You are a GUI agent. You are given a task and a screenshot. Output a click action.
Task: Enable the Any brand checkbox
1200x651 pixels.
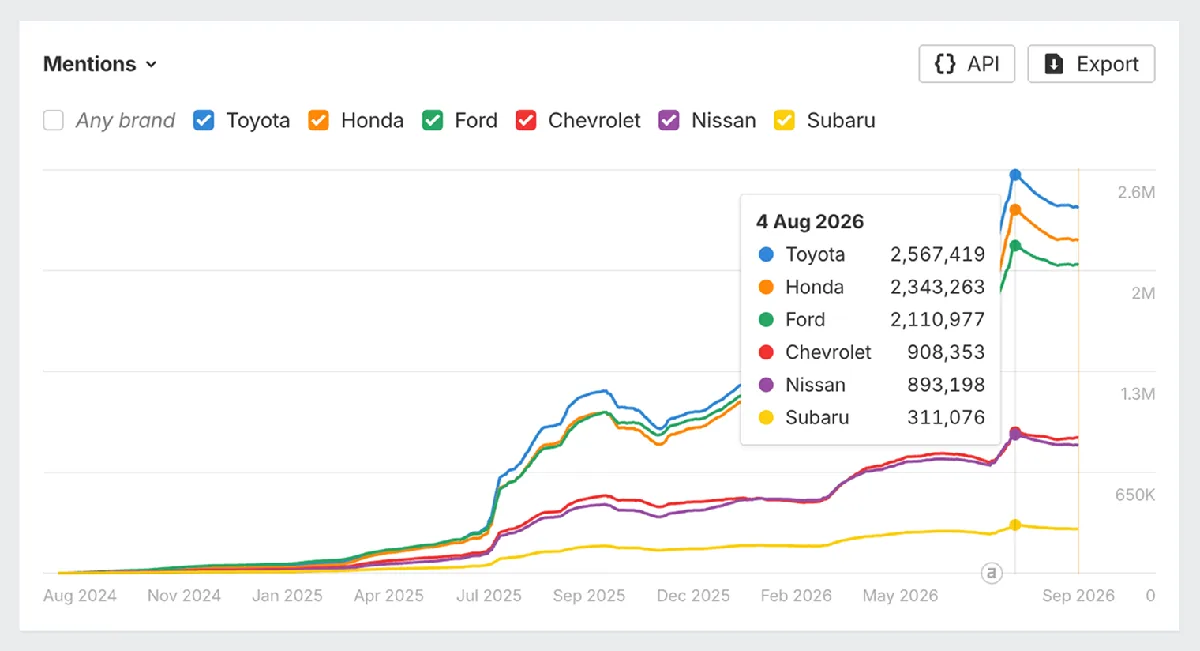pos(53,121)
